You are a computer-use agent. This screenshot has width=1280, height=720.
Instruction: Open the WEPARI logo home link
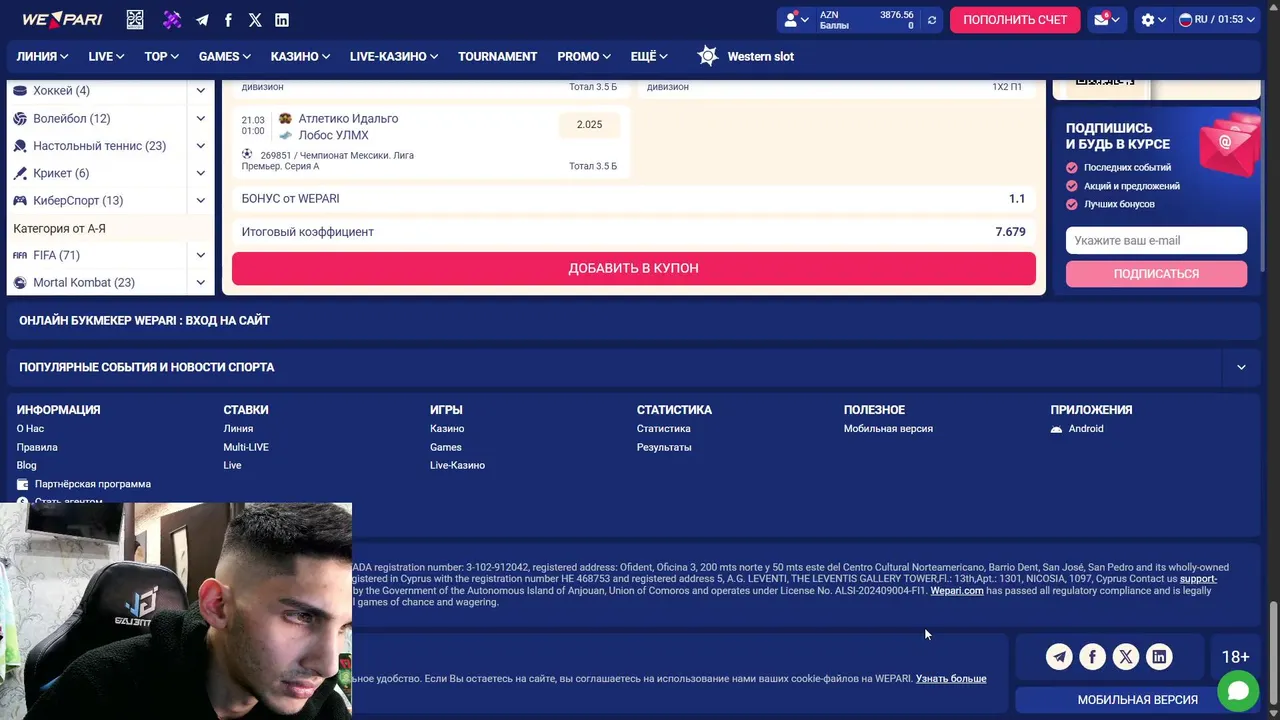click(62, 19)
